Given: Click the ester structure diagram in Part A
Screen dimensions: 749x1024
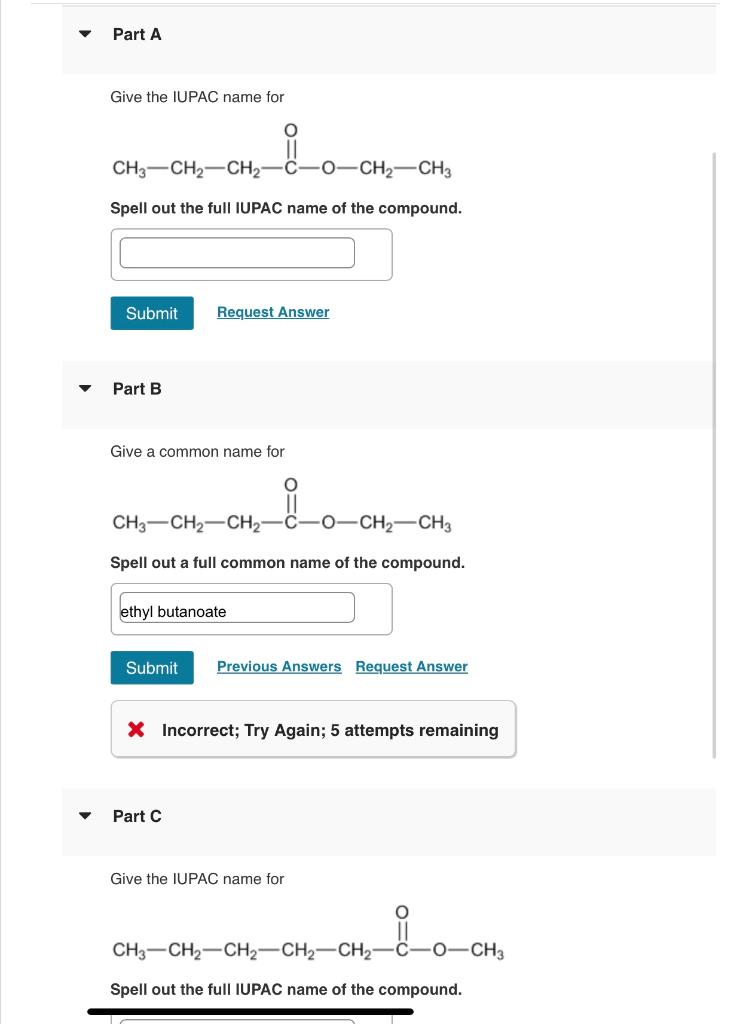Looking at the screenshot, I should click(283, 155).
